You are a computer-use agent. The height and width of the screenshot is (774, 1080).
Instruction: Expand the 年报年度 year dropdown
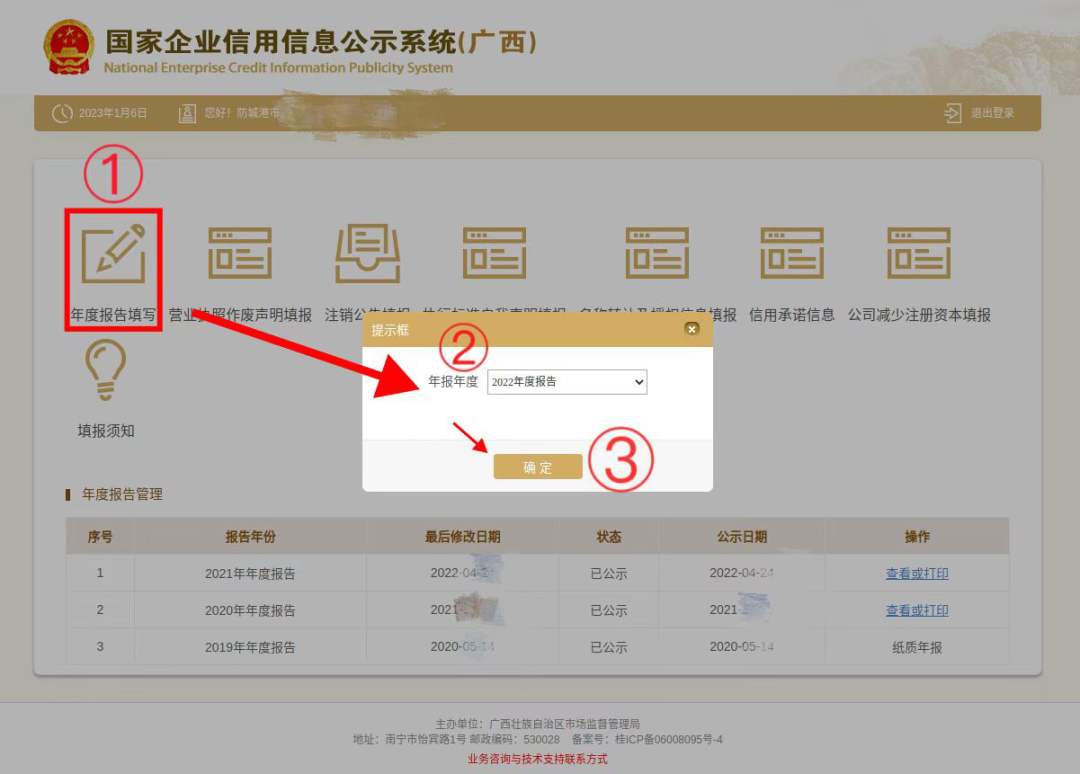567,382
